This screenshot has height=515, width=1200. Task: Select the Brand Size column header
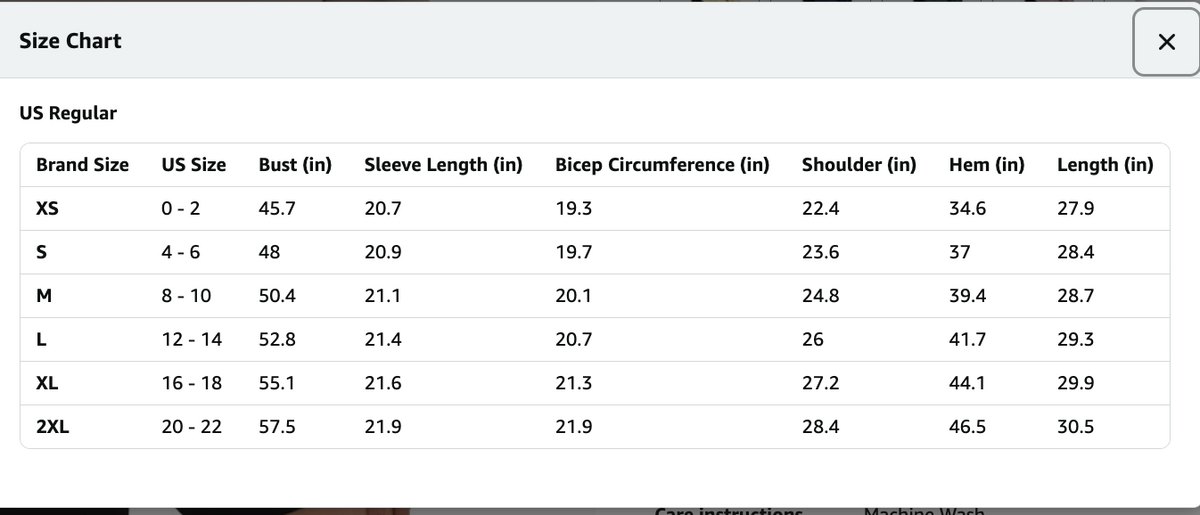point(82,165)
